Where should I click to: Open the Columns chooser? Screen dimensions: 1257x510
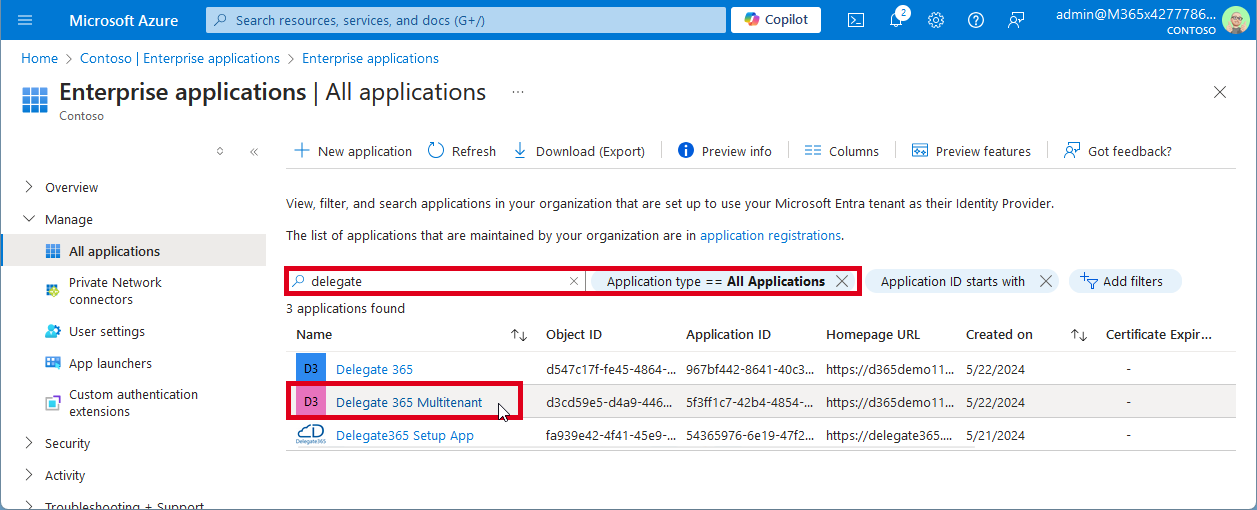841,151
